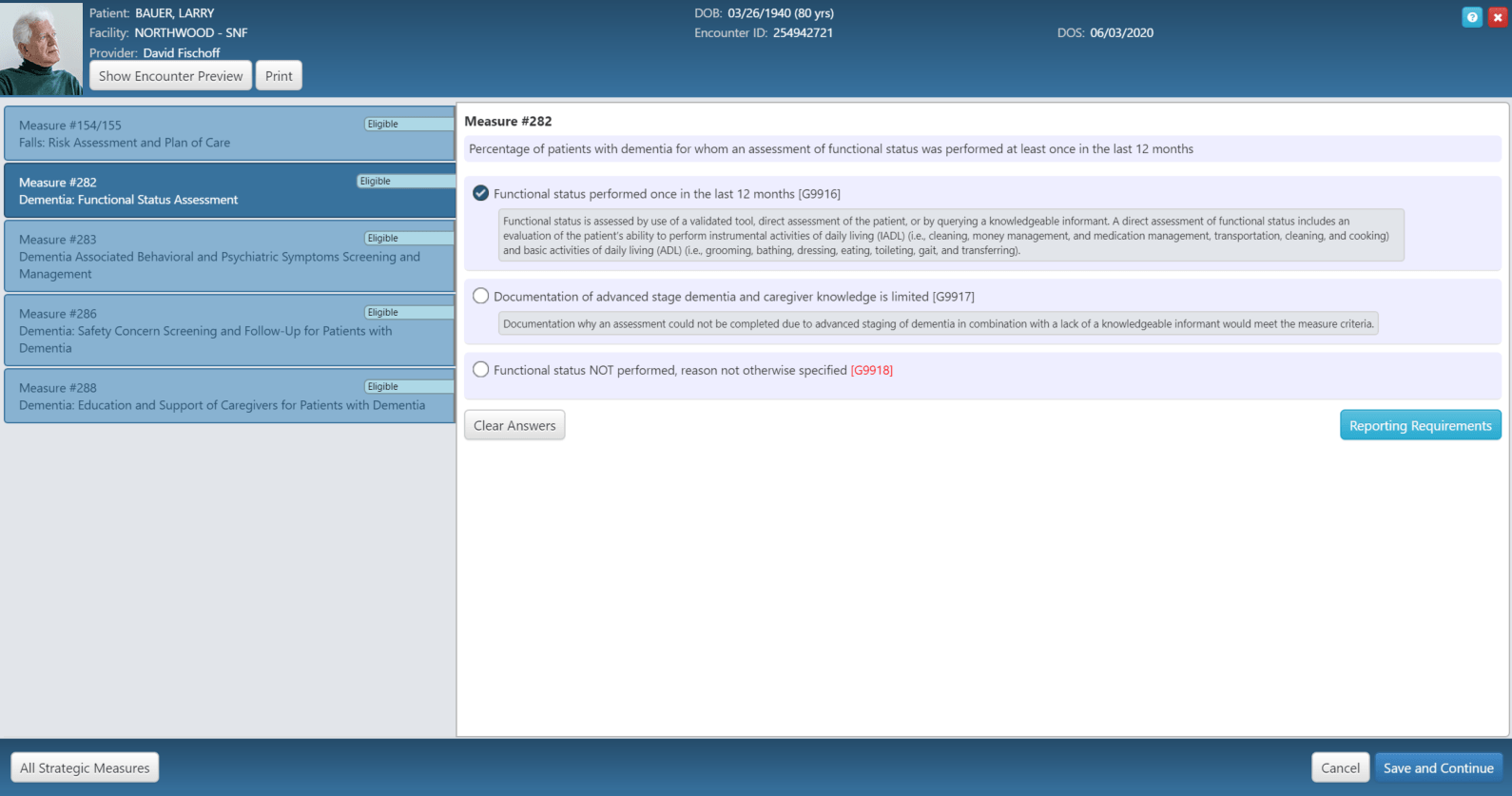This screenshot has width=1512, height=796.
Task: Open the help question mark icon
Action: [x=1472, y=17]
